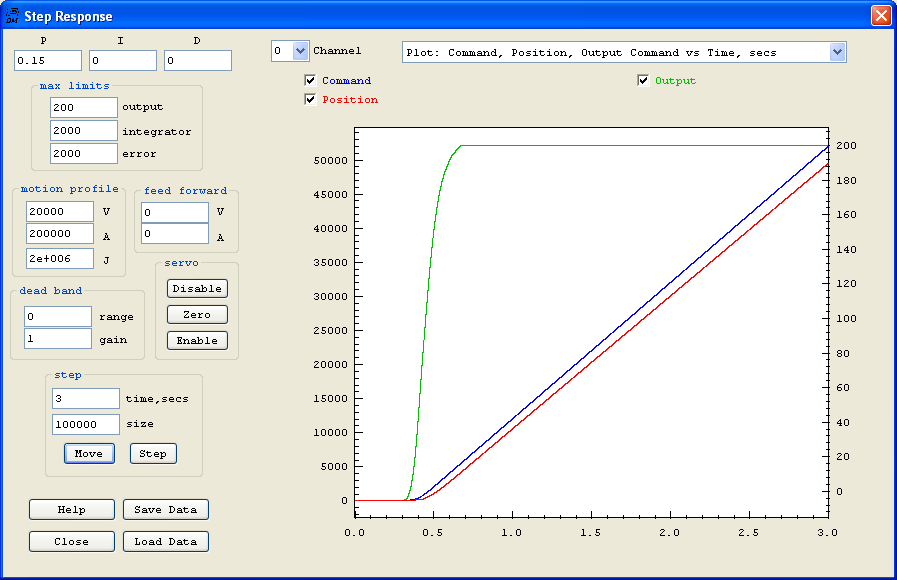897x580 pixels.
Task: Click the servo Enable button
Action: [x=197, y=340]
